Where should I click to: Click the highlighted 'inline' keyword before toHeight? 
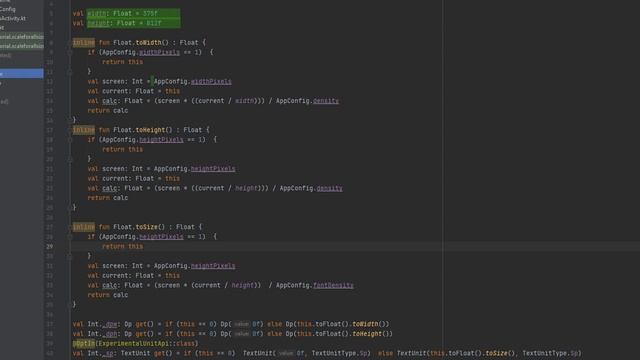pyautogui.click(x=84, y=130)
